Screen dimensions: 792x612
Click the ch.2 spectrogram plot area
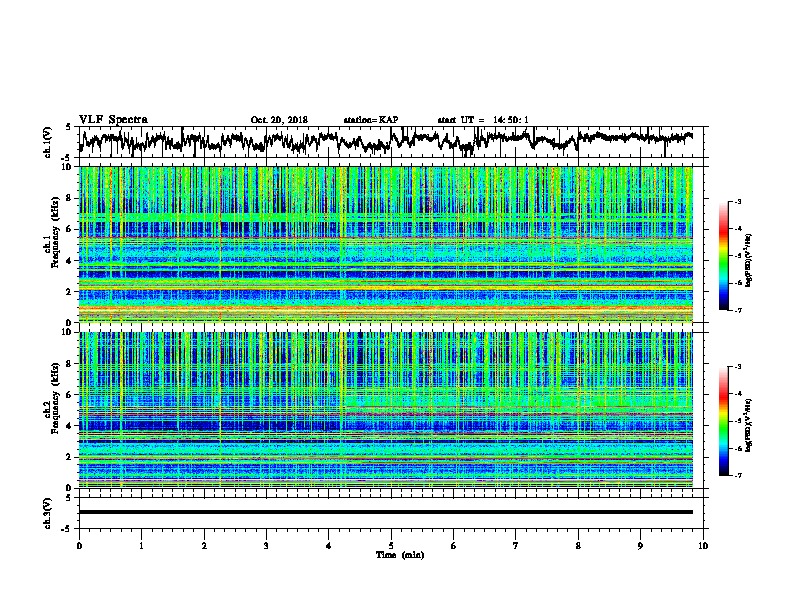click(386, 410)
